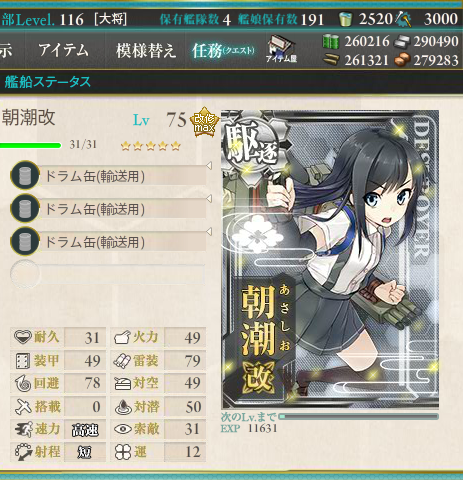Viewport: 463px width, 480px height.
Task: Click the development material icon
Action: point(404,19)
